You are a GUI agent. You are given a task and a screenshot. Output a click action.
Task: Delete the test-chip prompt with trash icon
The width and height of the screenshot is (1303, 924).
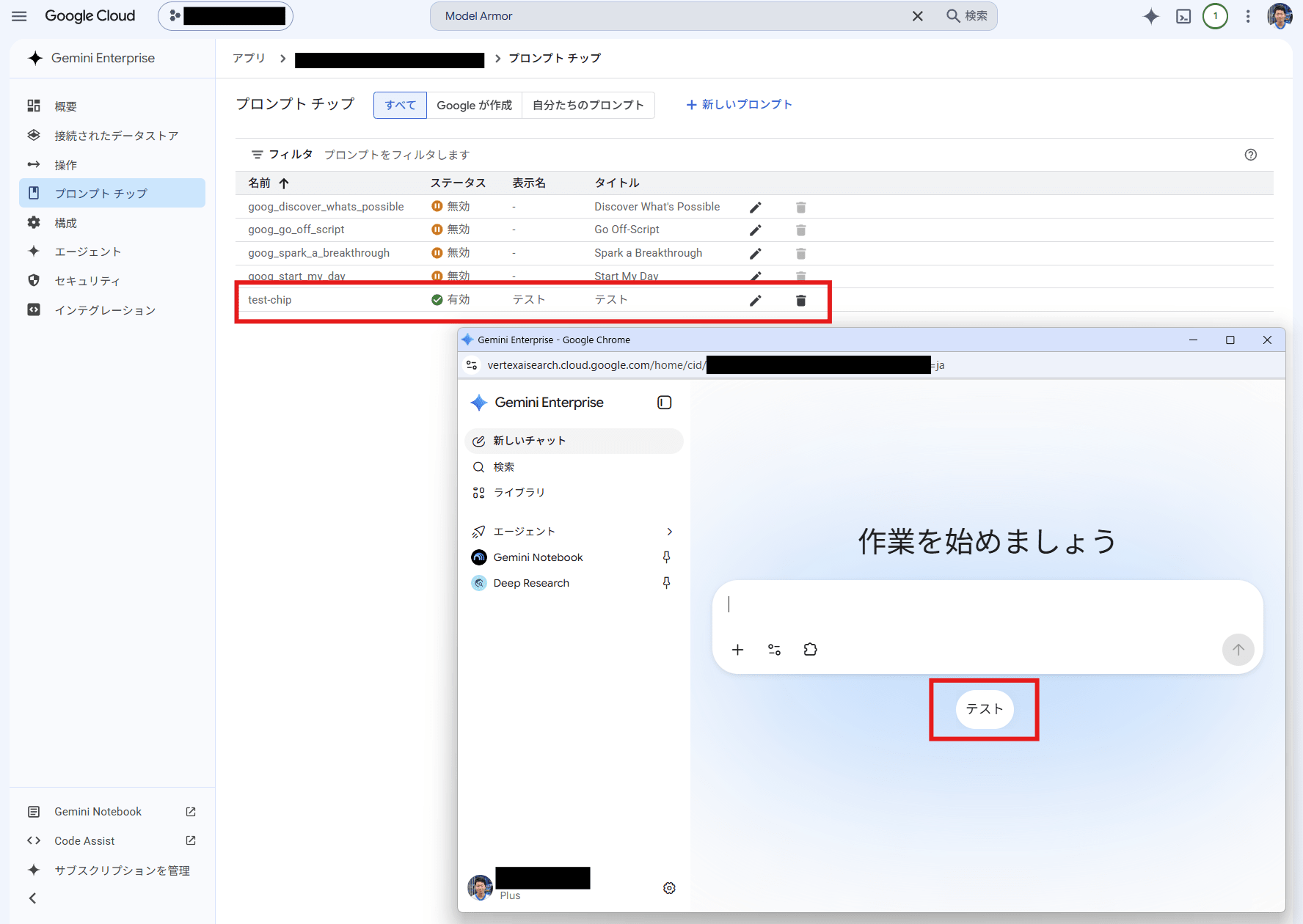coord(801,301)
